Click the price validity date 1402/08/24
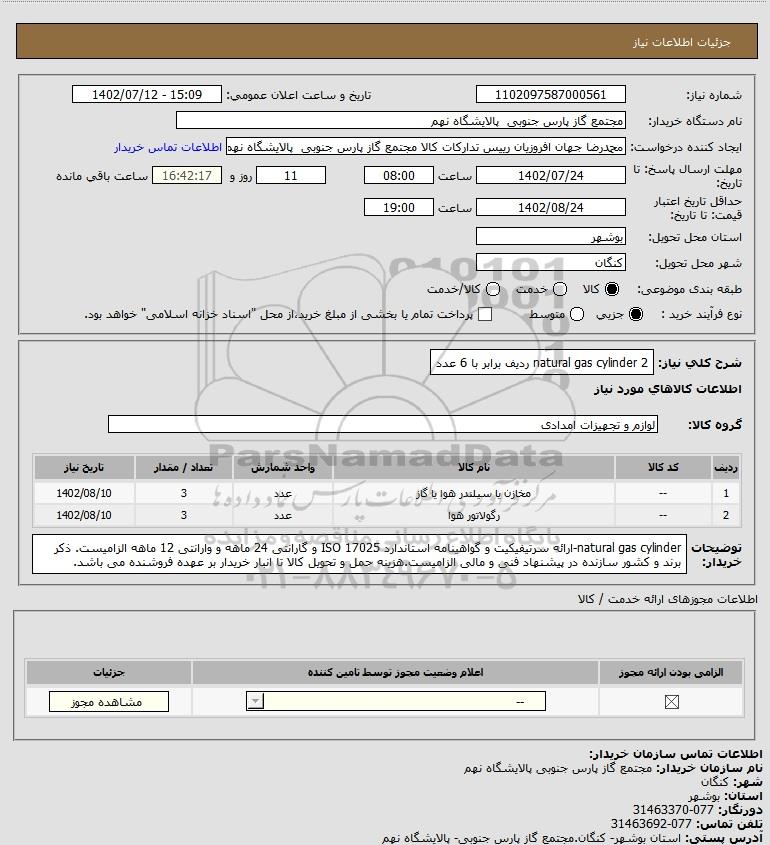The image size is (770, 845). (551, 207)
